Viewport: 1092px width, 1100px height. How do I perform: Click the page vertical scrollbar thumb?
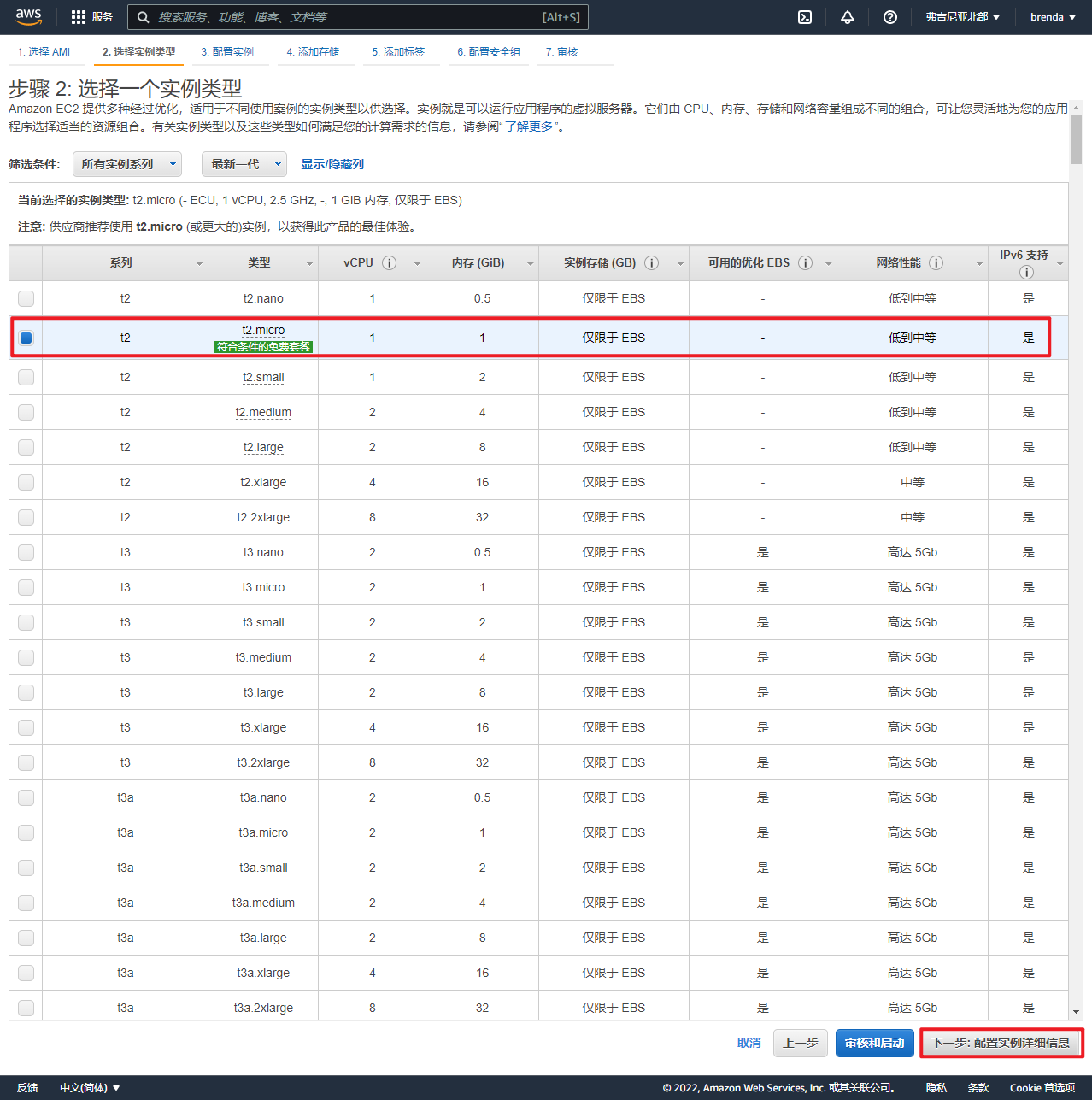(x=1076, y=138)
